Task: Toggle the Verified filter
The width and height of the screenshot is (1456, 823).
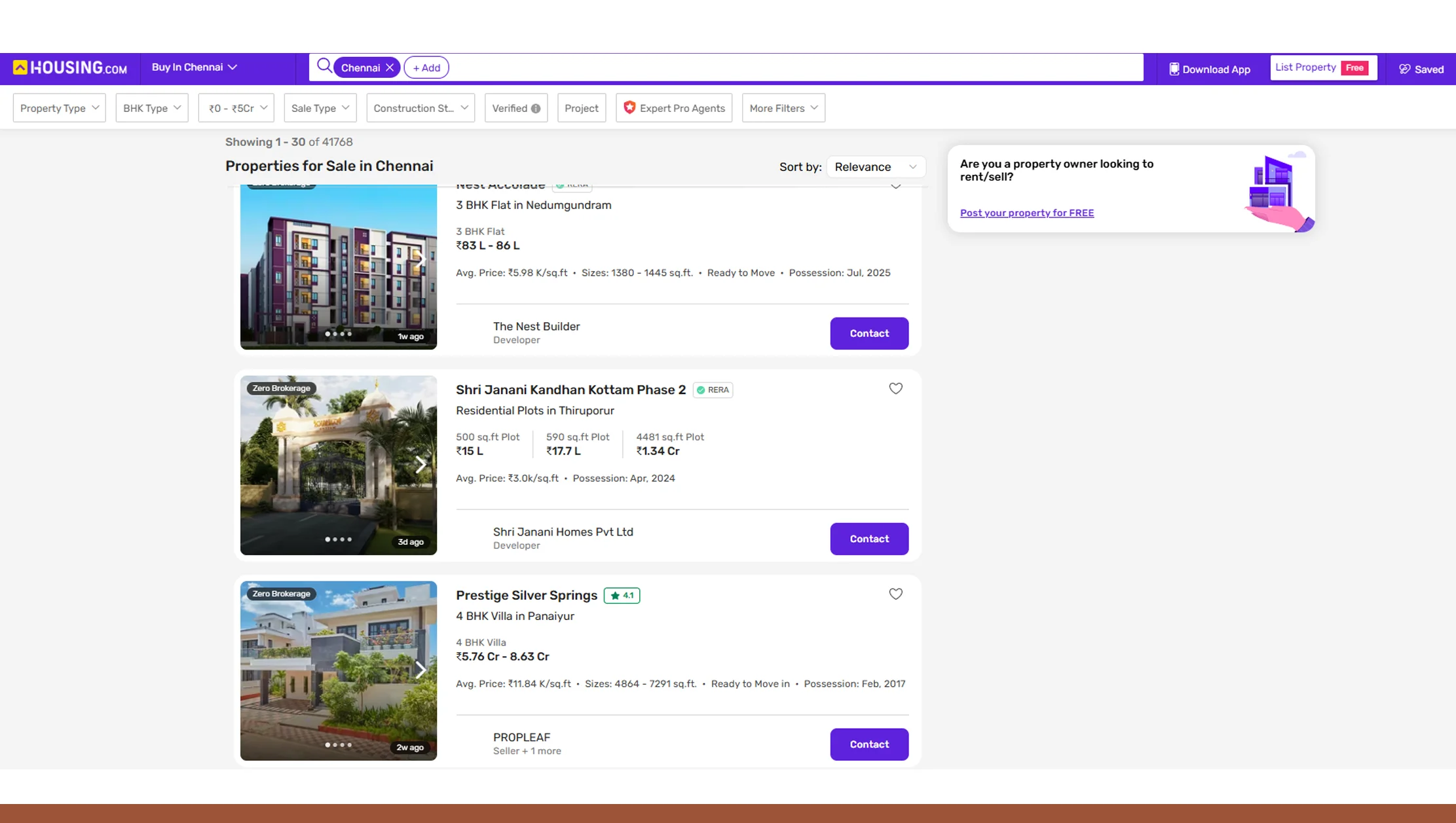Action: (x=510, y=109)
